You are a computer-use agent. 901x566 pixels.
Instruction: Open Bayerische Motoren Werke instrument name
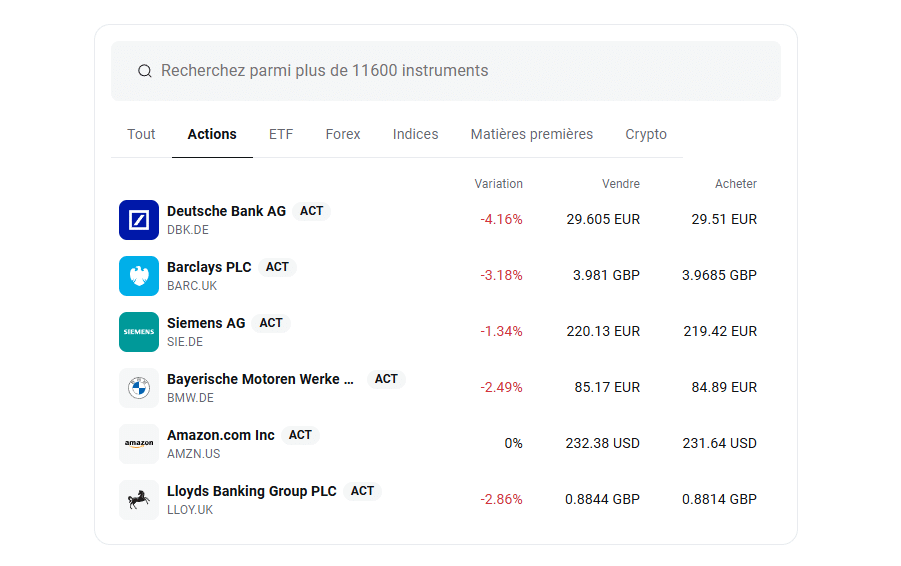(x=260, y=379)
